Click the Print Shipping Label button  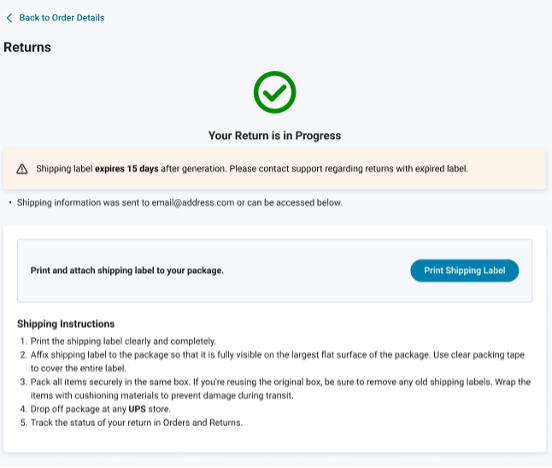pos(464,270)
